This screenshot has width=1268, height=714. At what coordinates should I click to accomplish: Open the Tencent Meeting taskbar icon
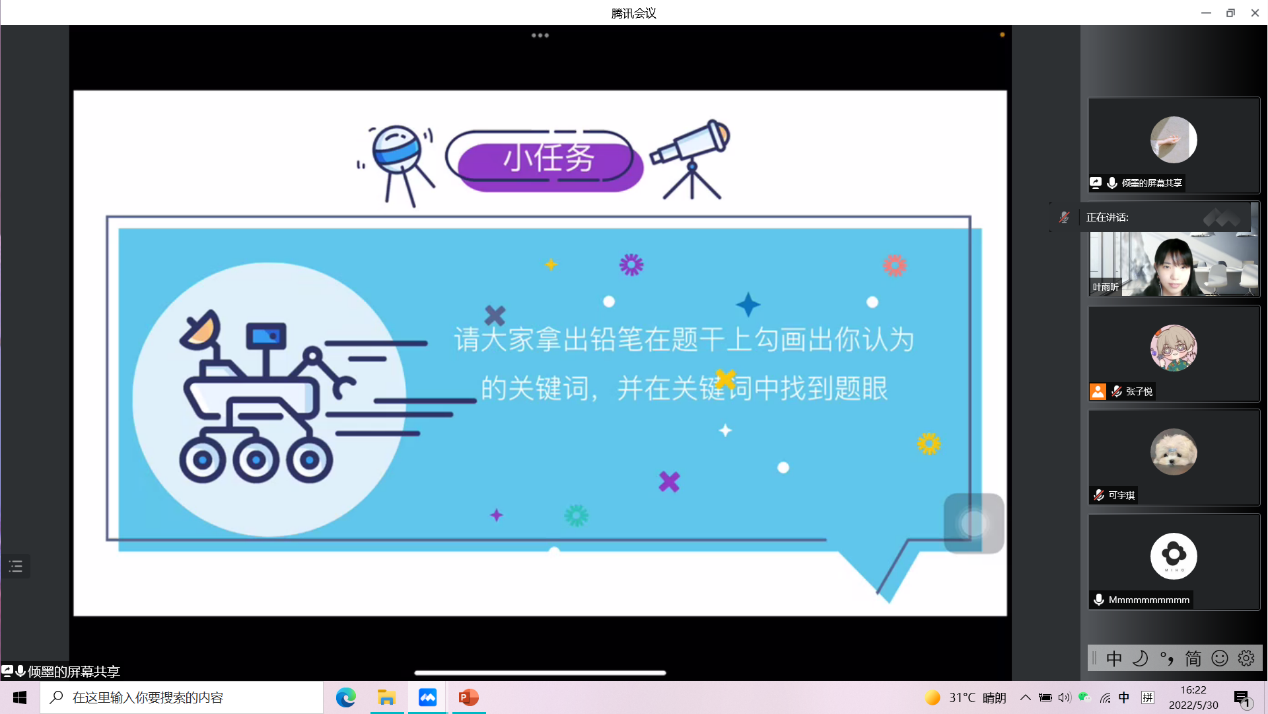click(428, 698)
